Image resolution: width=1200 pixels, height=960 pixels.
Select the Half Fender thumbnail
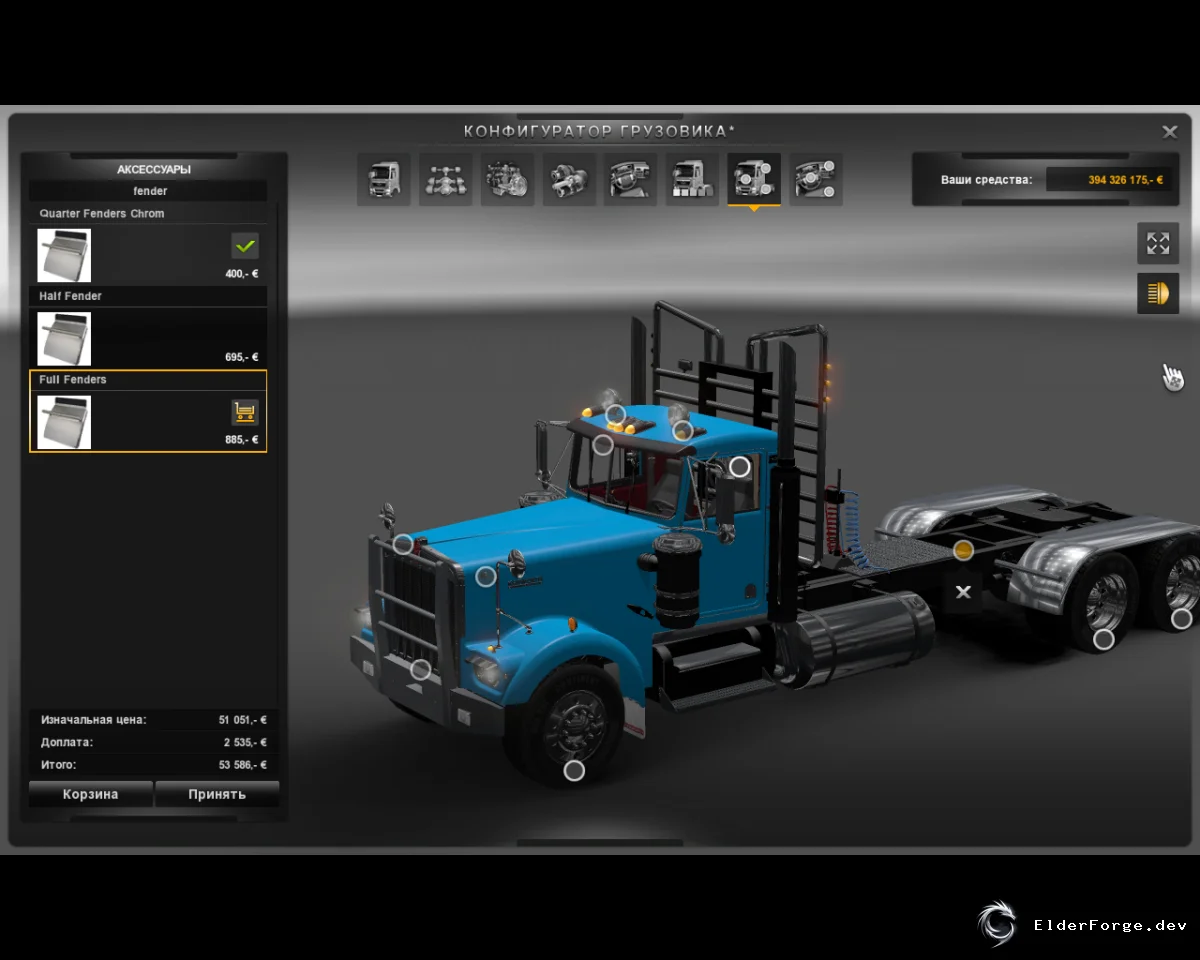pos(64,338)
